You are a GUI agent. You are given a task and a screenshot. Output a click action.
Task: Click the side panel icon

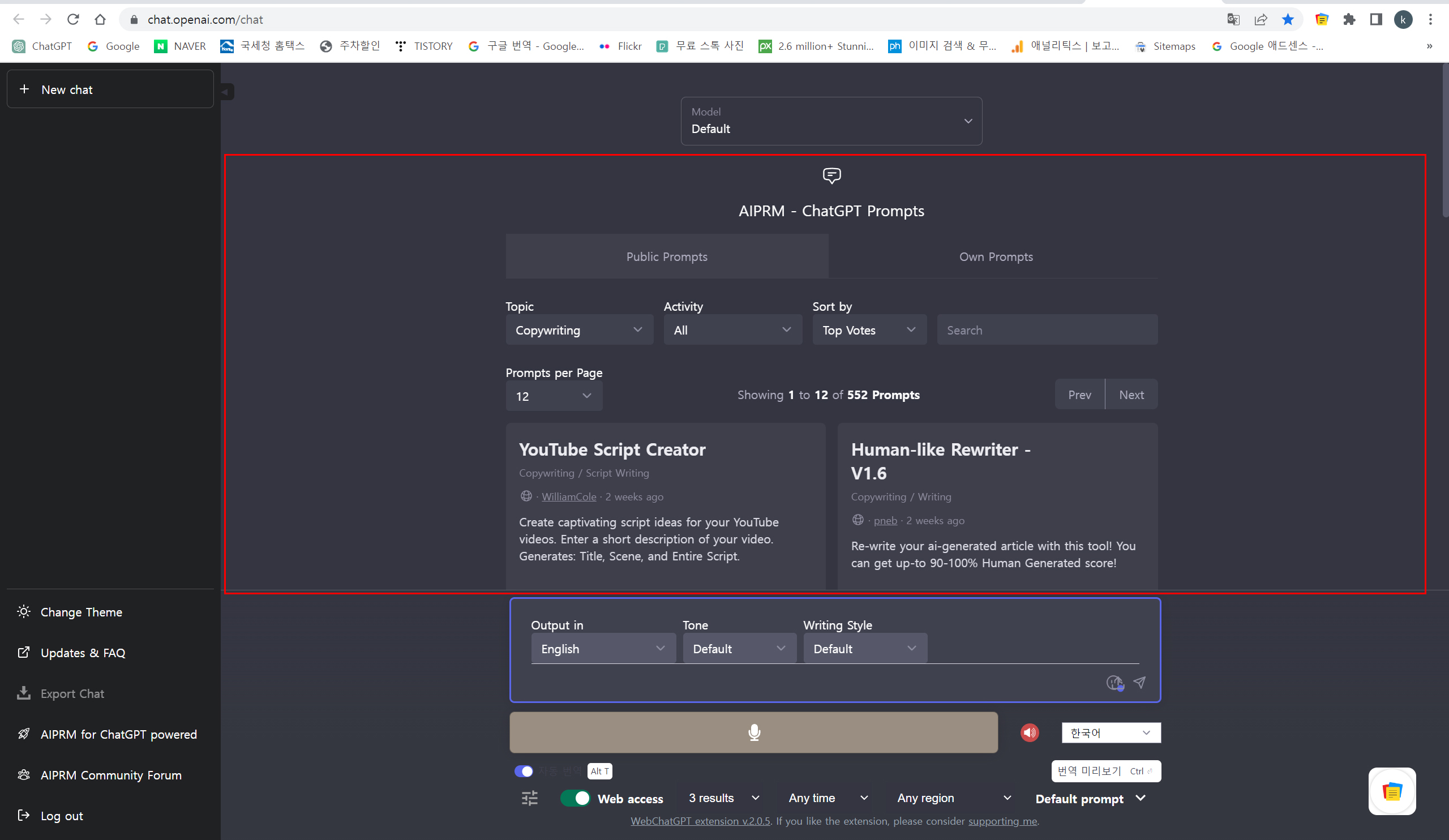[1376, 20]
